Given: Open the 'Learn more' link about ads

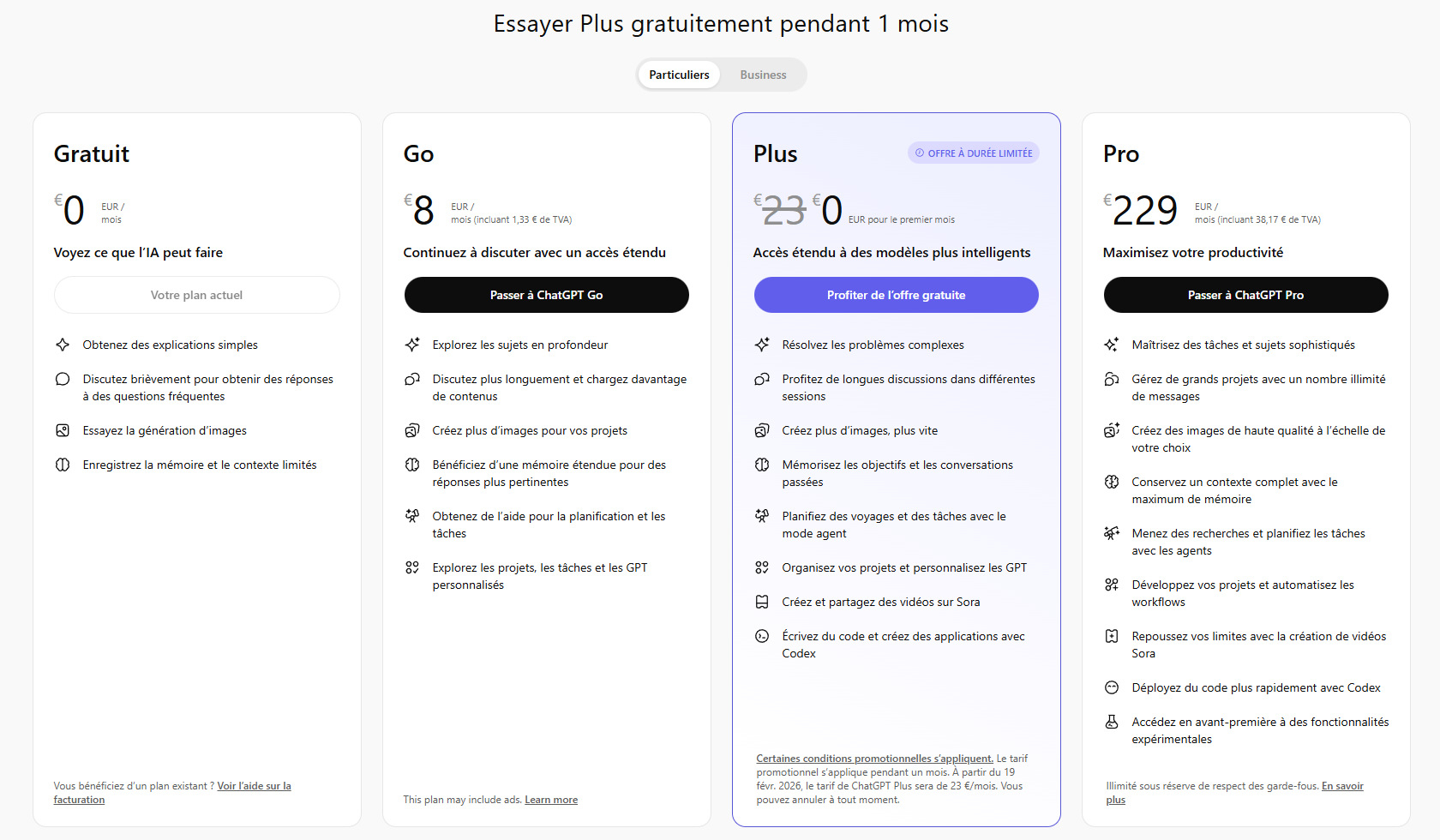Looking at the screenshot, I should pyautogui.click(x=550, y=799).
